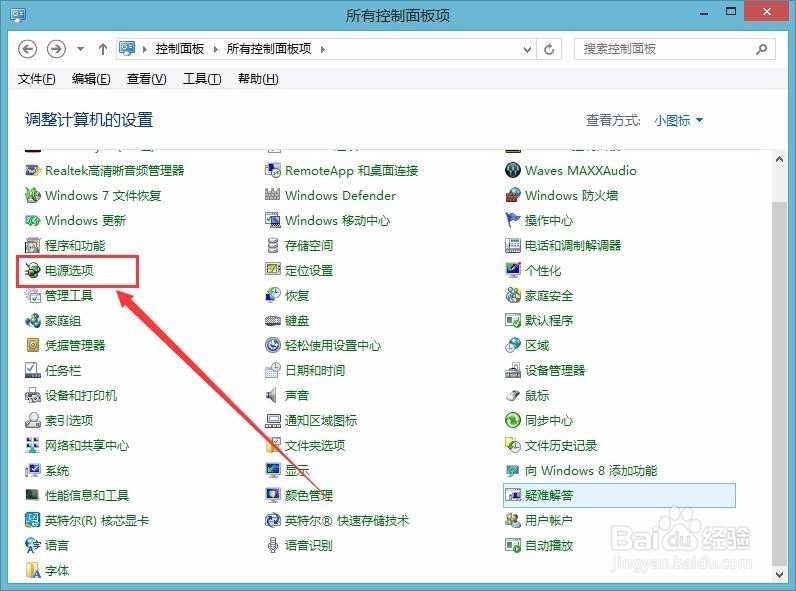Open the 文件历史记录 icon
796x591 pixels.
pos(513,446)
